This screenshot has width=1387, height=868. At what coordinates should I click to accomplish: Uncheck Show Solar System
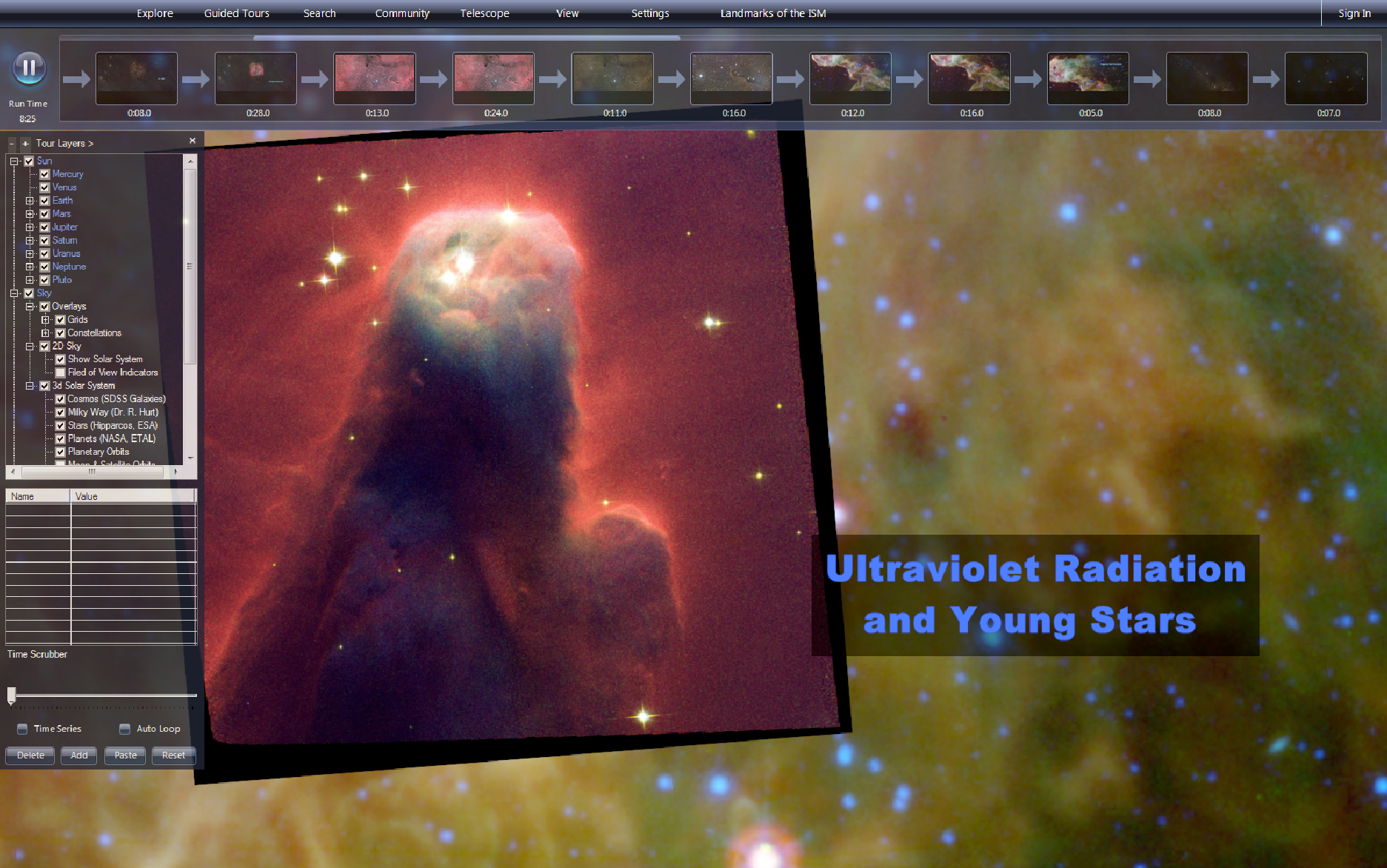click(x=61, y=359)
